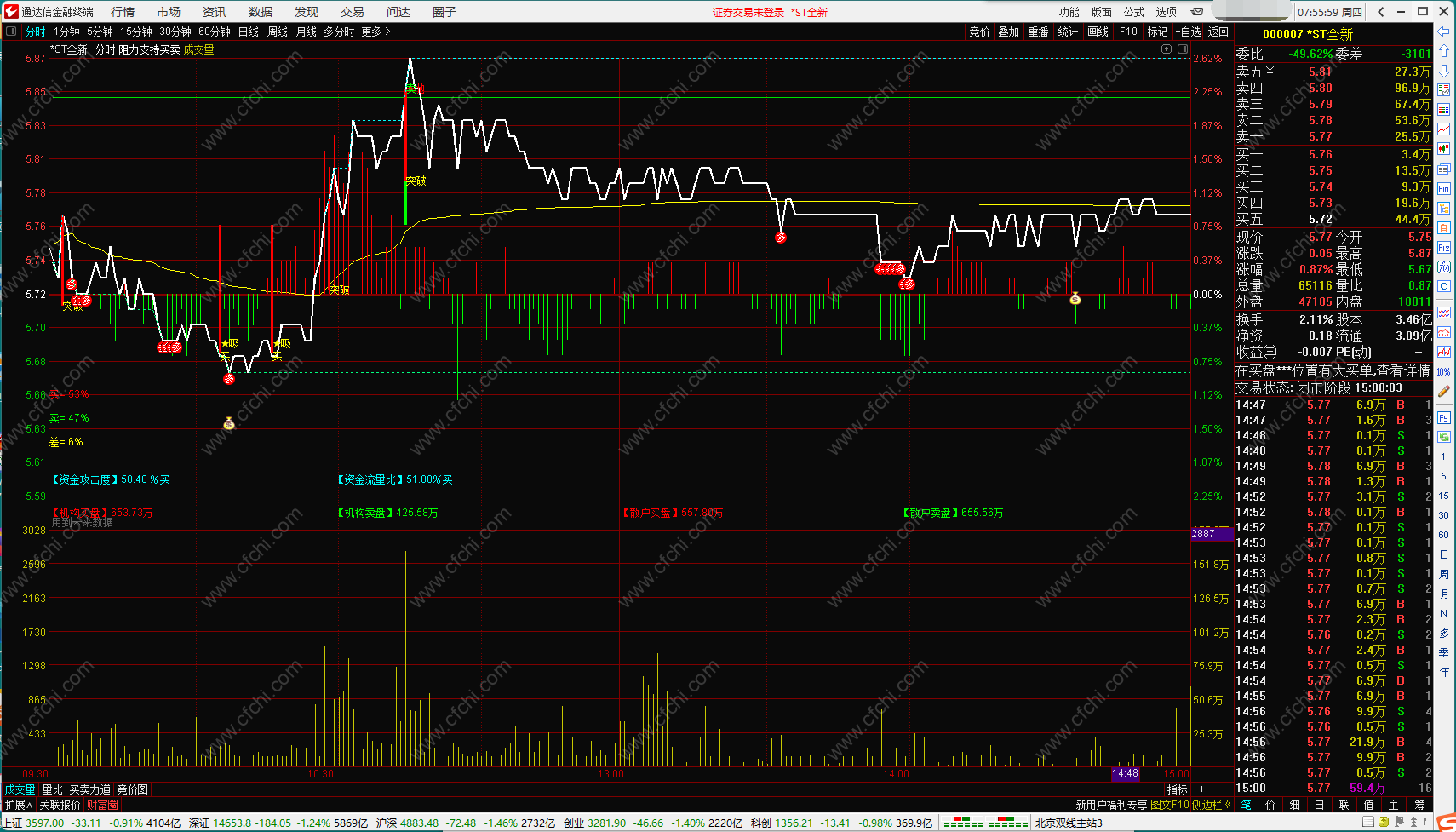The height and width of the screenshot is (832, 1456).
Task: Add stock via +自选 button
Action: [1189, 32]
